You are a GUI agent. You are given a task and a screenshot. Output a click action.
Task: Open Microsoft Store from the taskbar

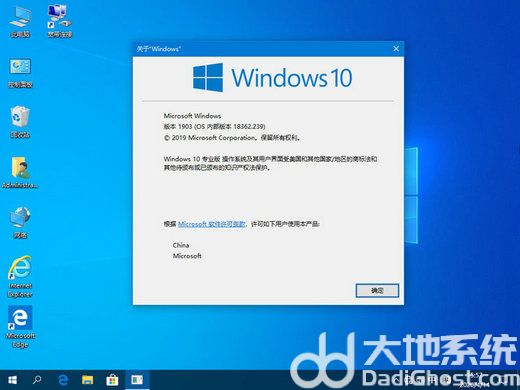112,380
